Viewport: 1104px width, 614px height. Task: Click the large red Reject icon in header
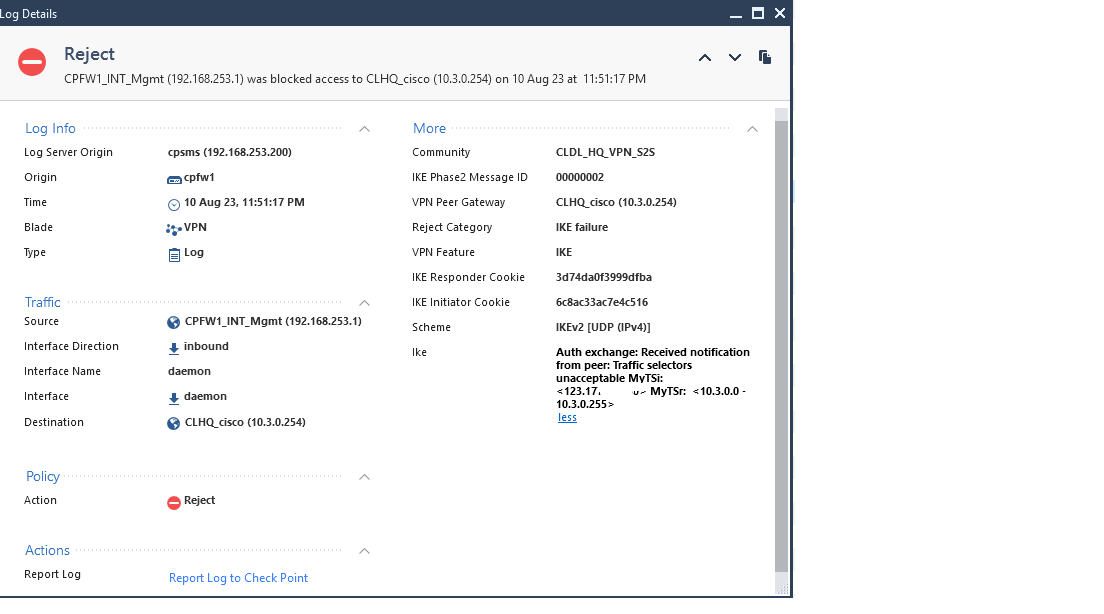click(31, 61)
